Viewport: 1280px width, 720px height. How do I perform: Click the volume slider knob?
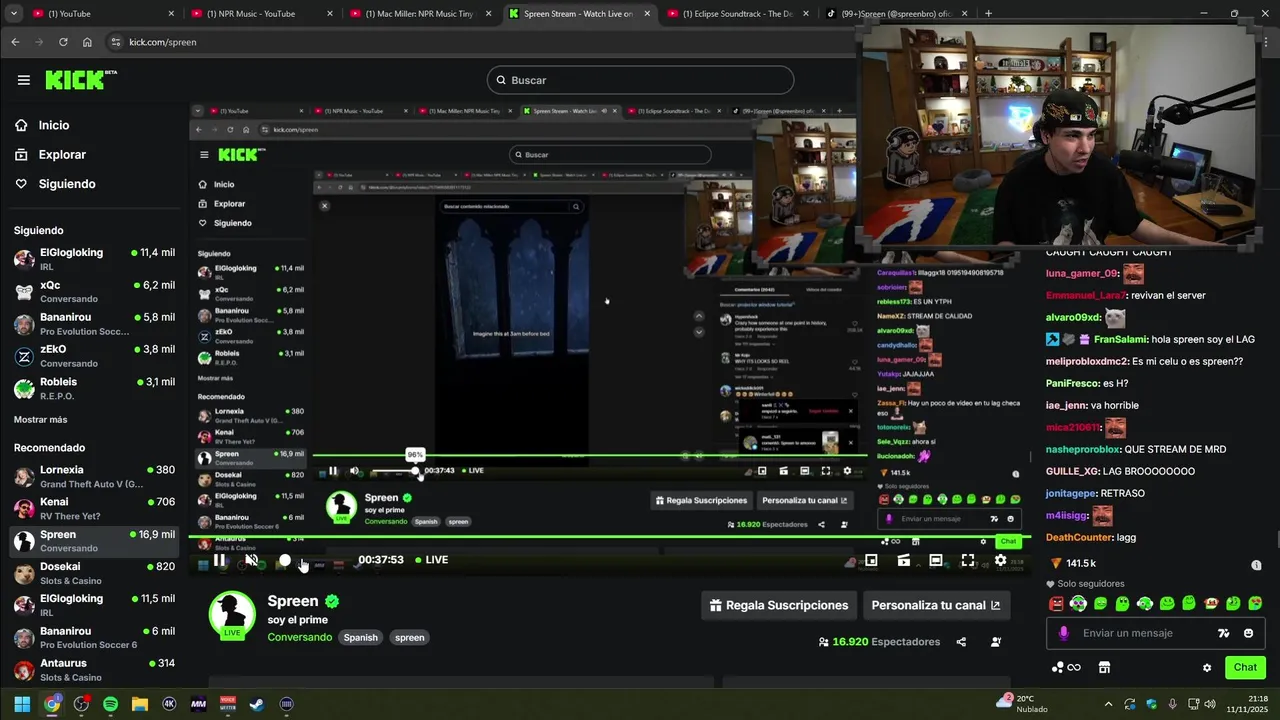(x=285, y=561)
